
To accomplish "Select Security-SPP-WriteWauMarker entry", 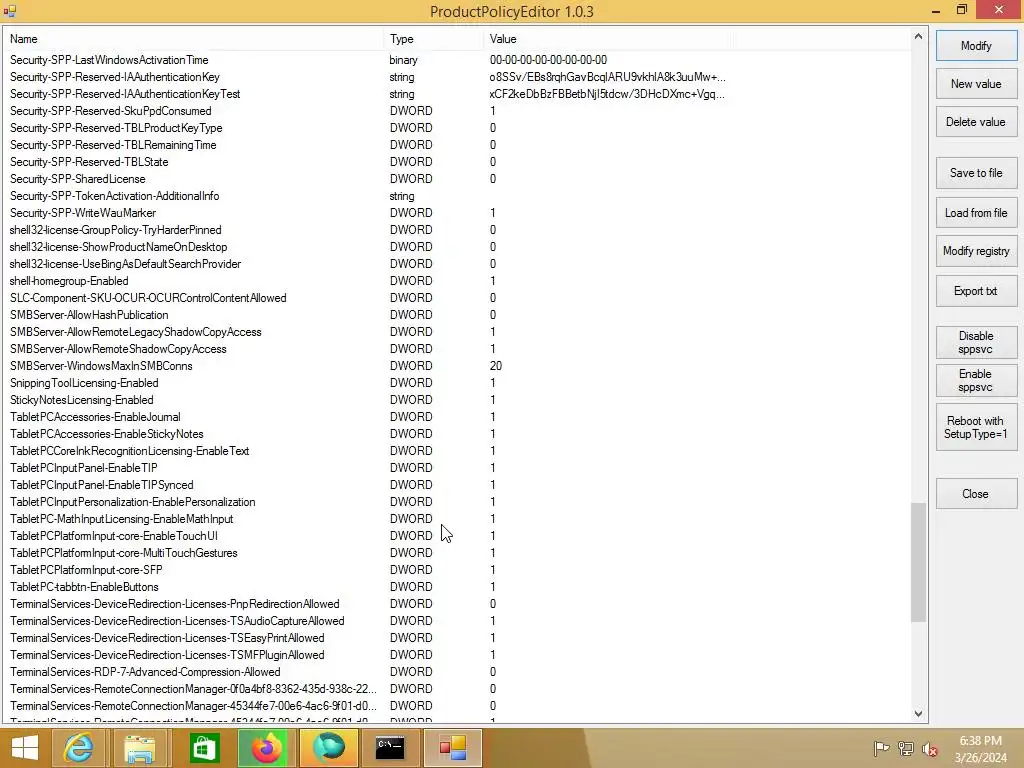I will tap(457, 213).
